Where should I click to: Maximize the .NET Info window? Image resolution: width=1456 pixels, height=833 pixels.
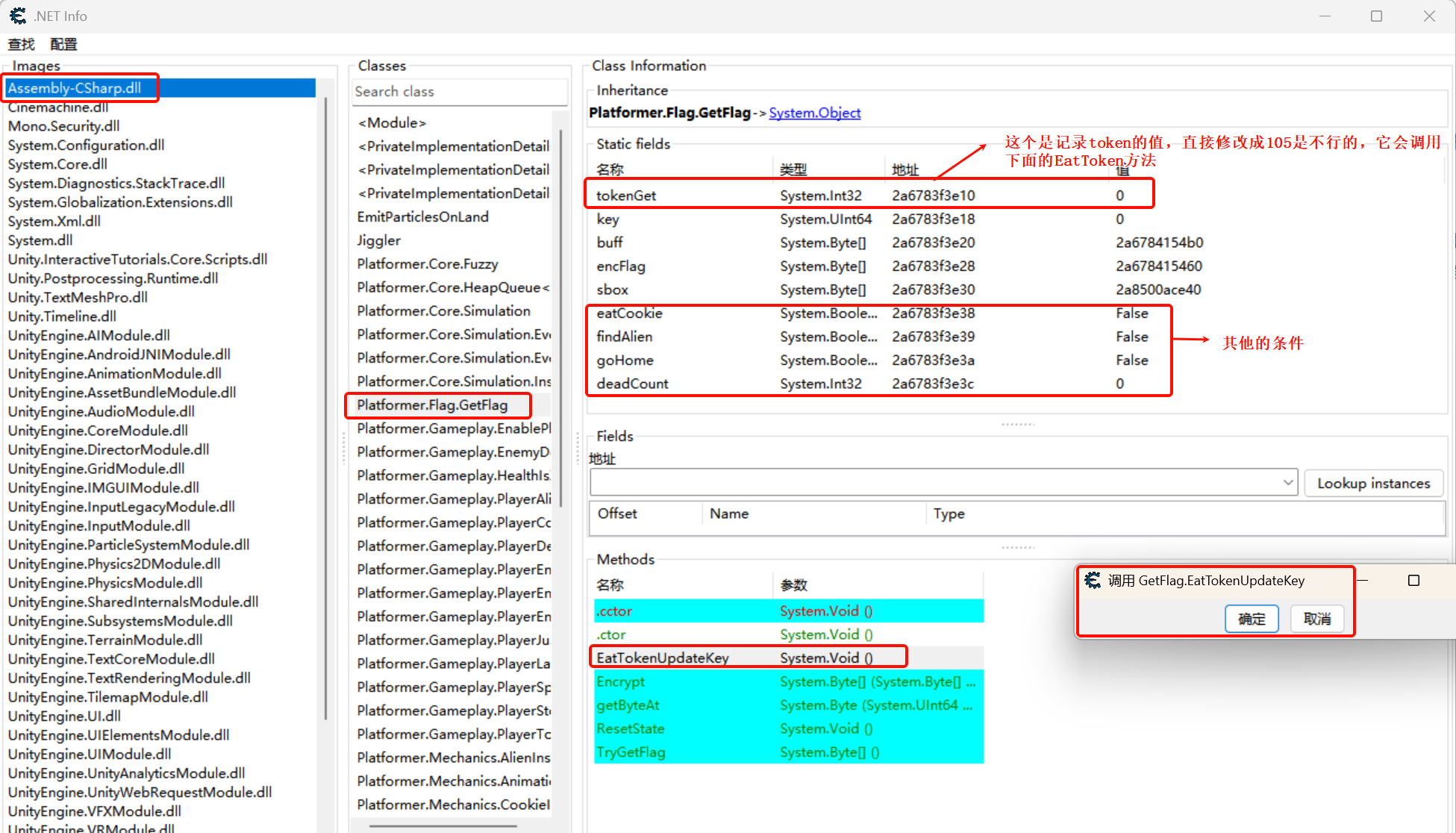click(1376, 16)
